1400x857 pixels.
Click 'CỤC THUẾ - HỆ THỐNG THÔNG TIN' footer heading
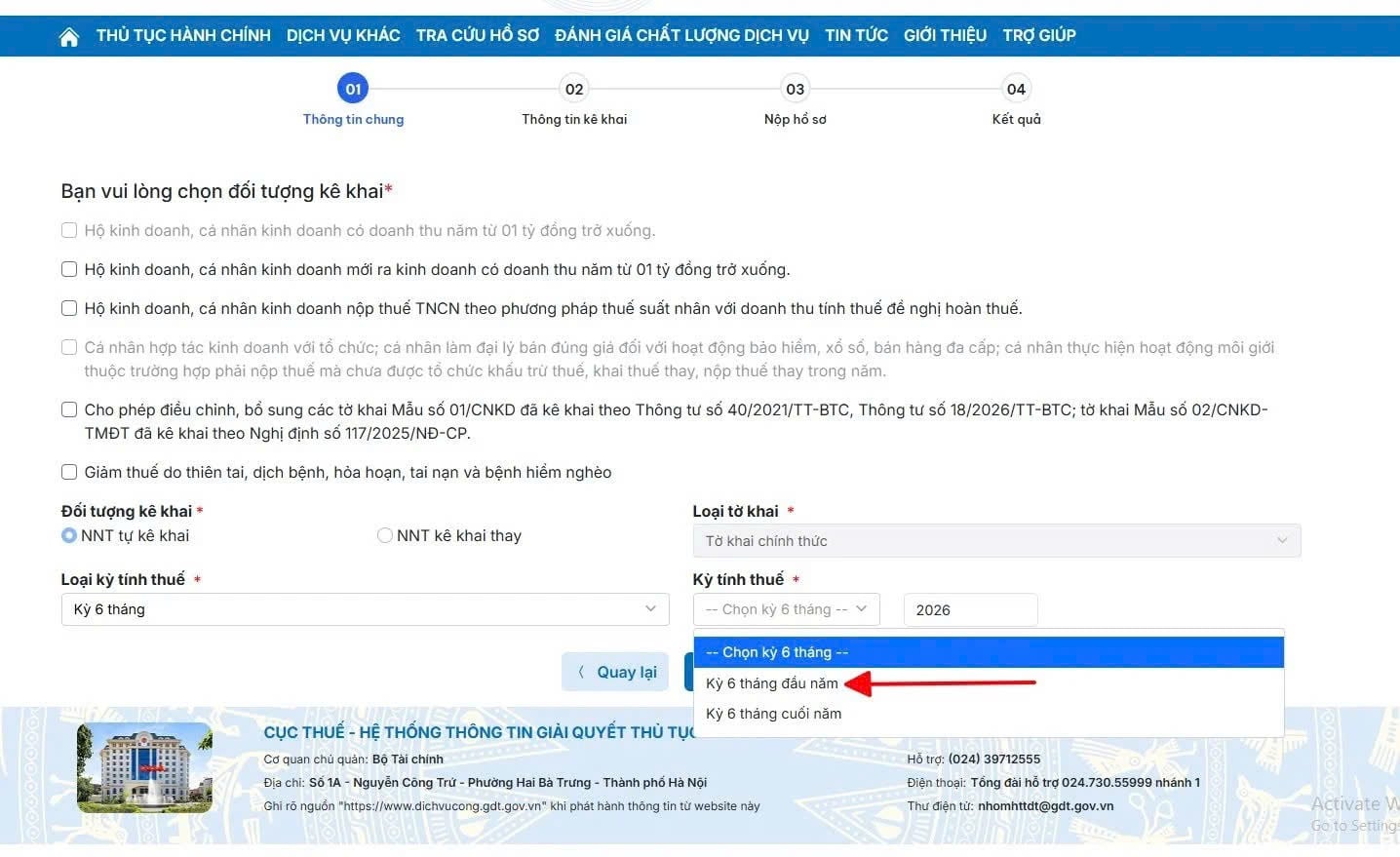point(479,732)
